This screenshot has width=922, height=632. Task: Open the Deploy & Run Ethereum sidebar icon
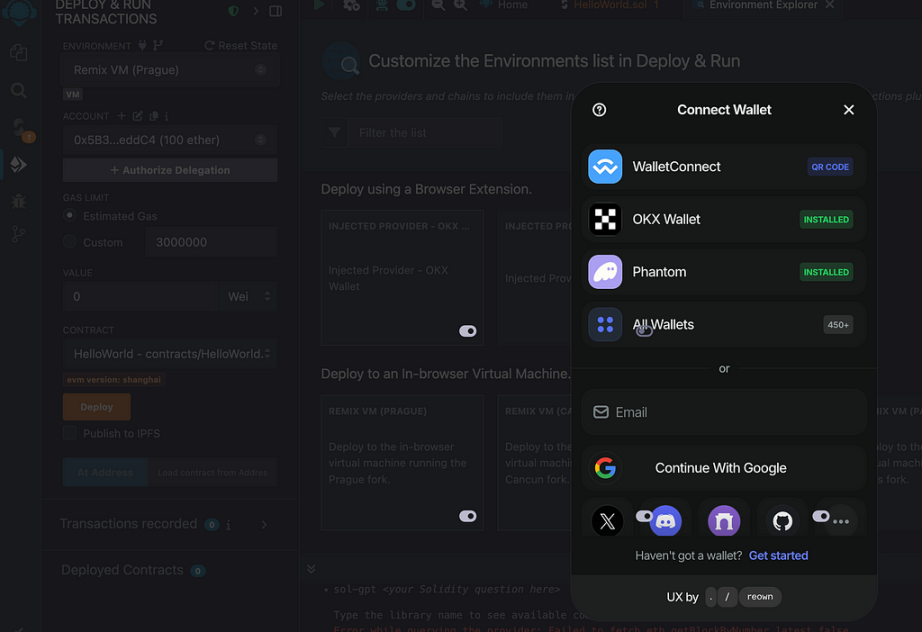(19, 165)
